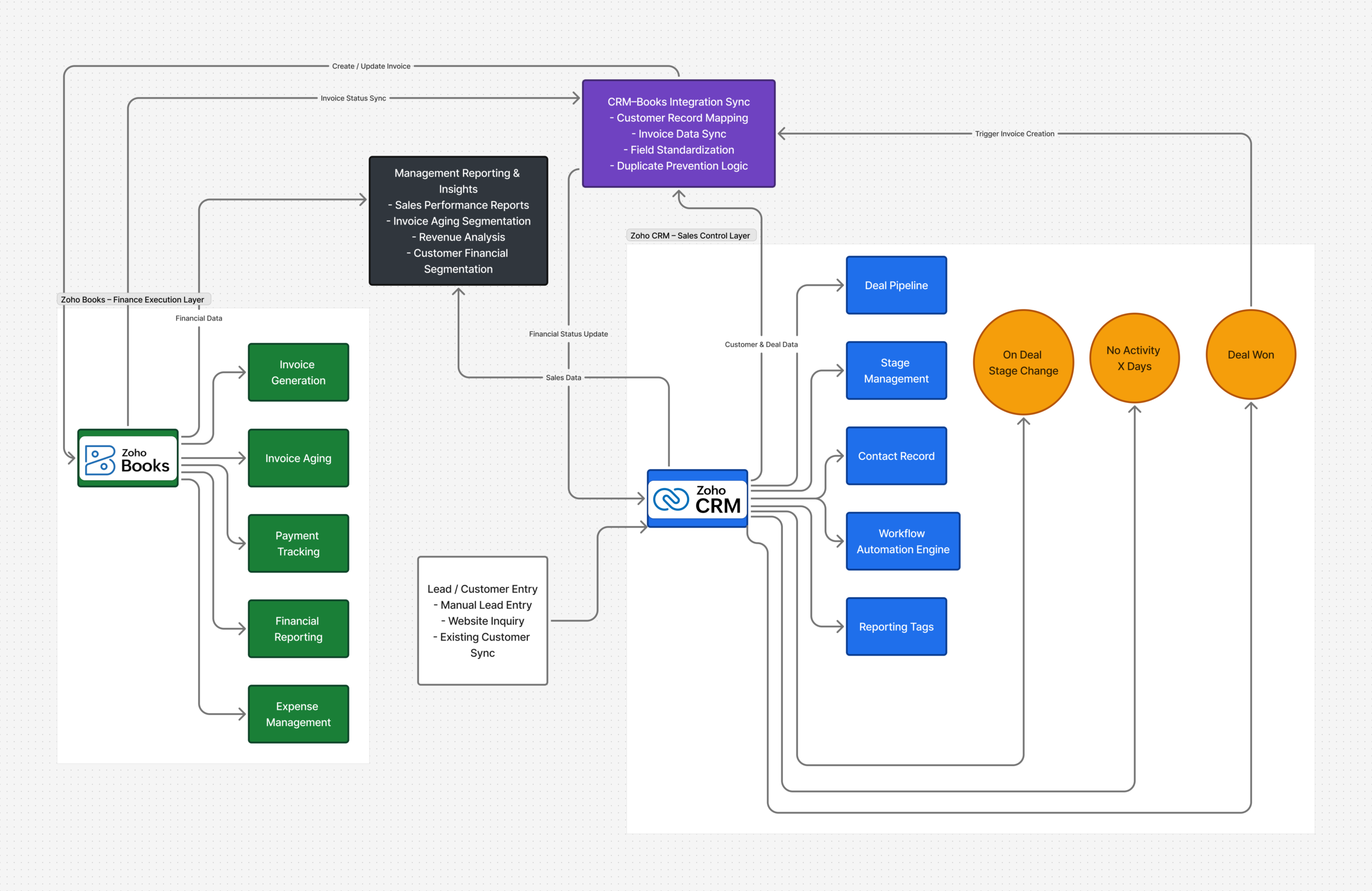The width and height of the screenshot is (1372, 891).
Task: Select the Invoice Generation node
Action: [298, 372]
